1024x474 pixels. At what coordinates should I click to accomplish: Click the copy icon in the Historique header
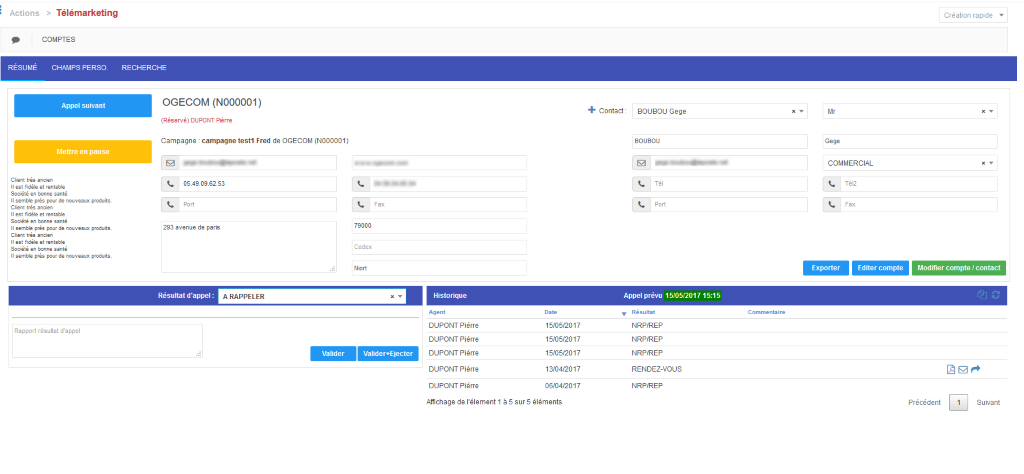(x=982, y=295)
